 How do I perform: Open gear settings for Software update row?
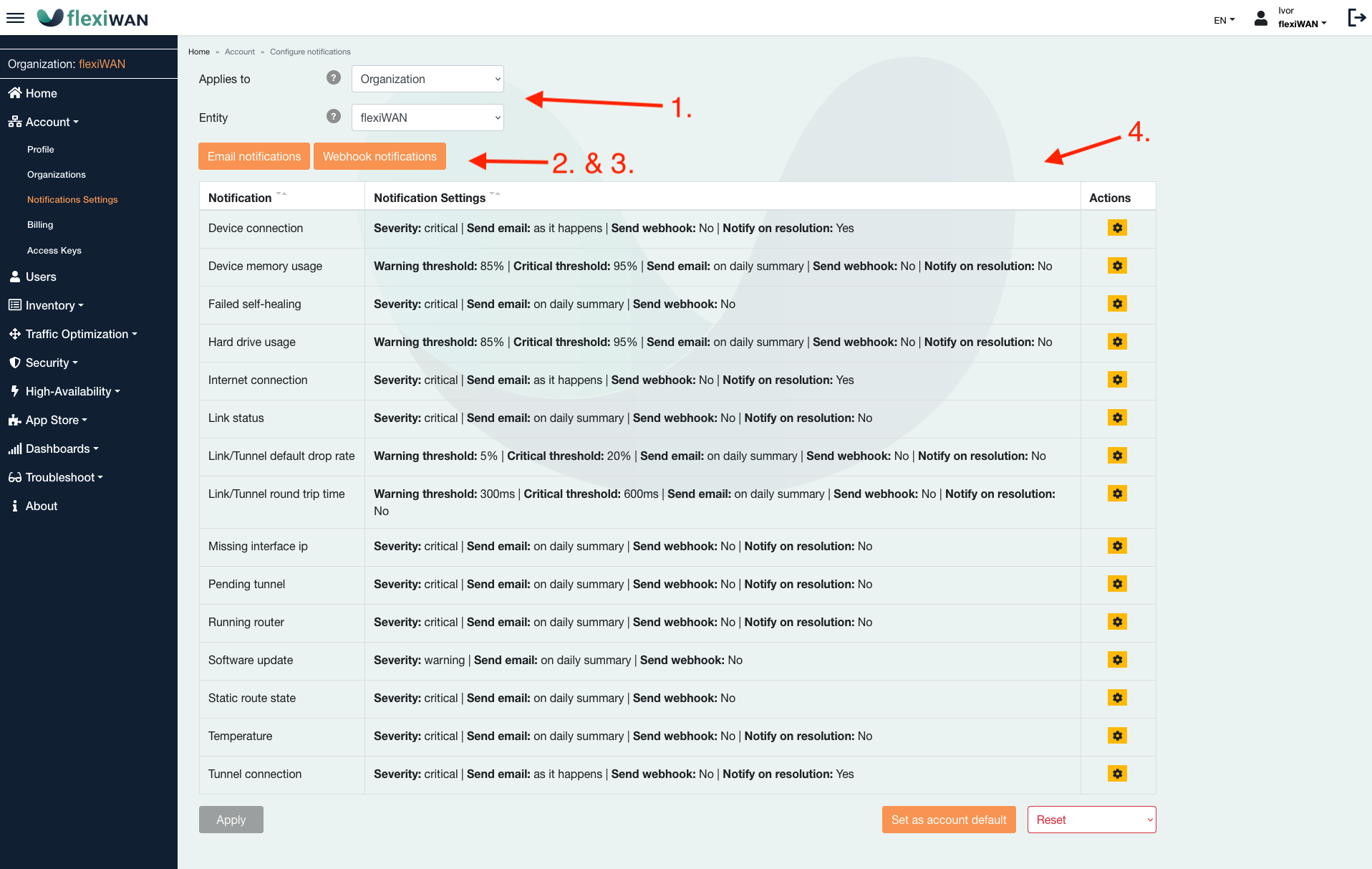click(x=1117, y=660)
